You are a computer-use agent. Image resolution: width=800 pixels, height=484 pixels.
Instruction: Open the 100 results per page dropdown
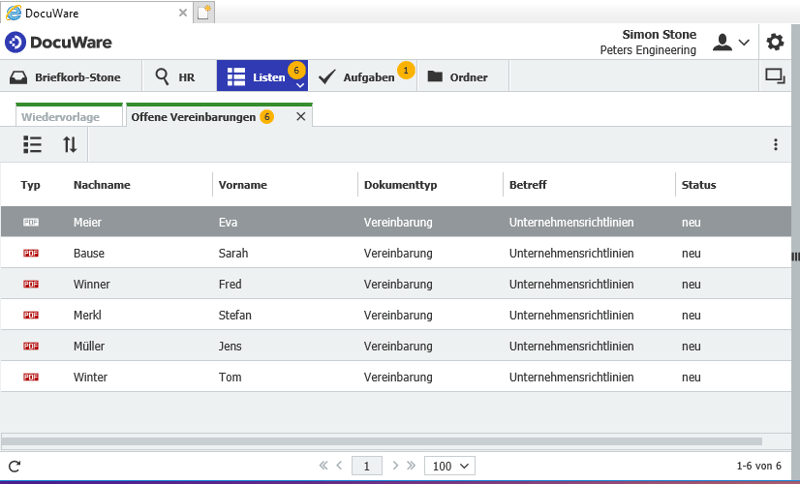point(449,466)
